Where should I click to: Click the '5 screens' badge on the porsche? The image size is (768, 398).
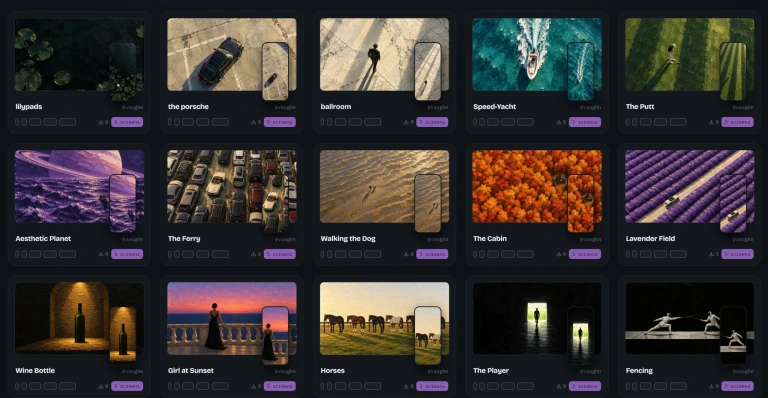point(280,122)
